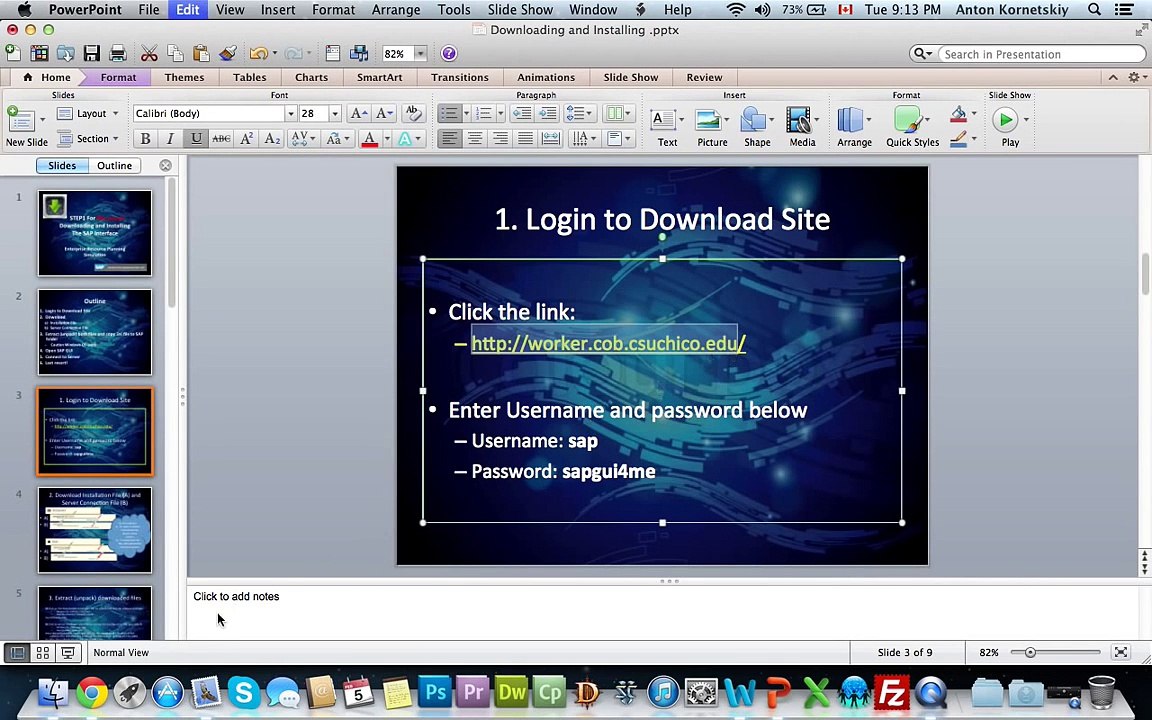1152x720 pixels.
Task: Open the Arrange menu in menu bar
Action: point(395,10)
